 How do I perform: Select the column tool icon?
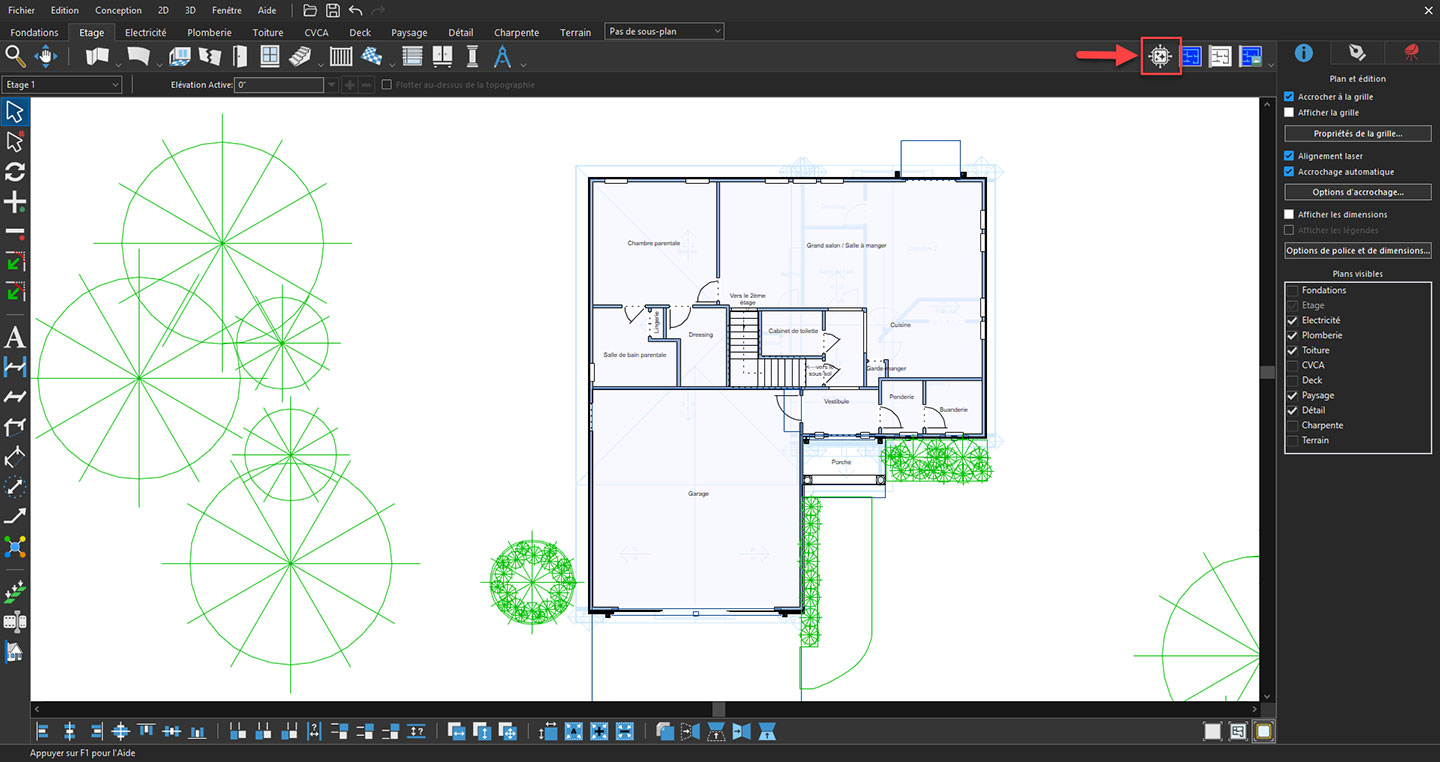pos(473,57)
